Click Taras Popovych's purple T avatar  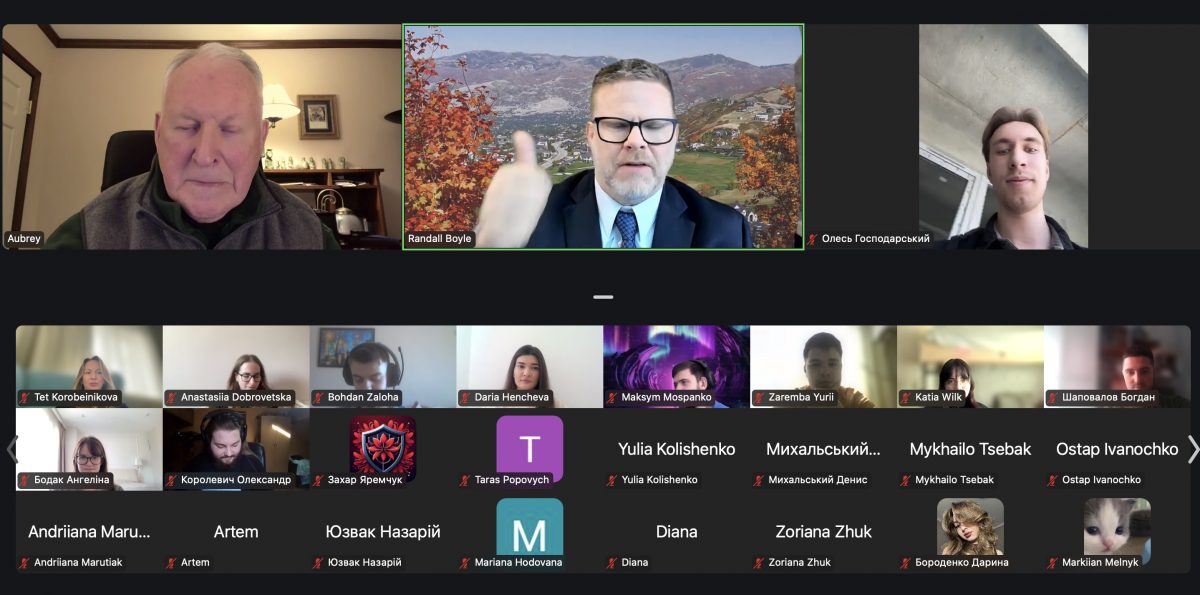[530, 449]
